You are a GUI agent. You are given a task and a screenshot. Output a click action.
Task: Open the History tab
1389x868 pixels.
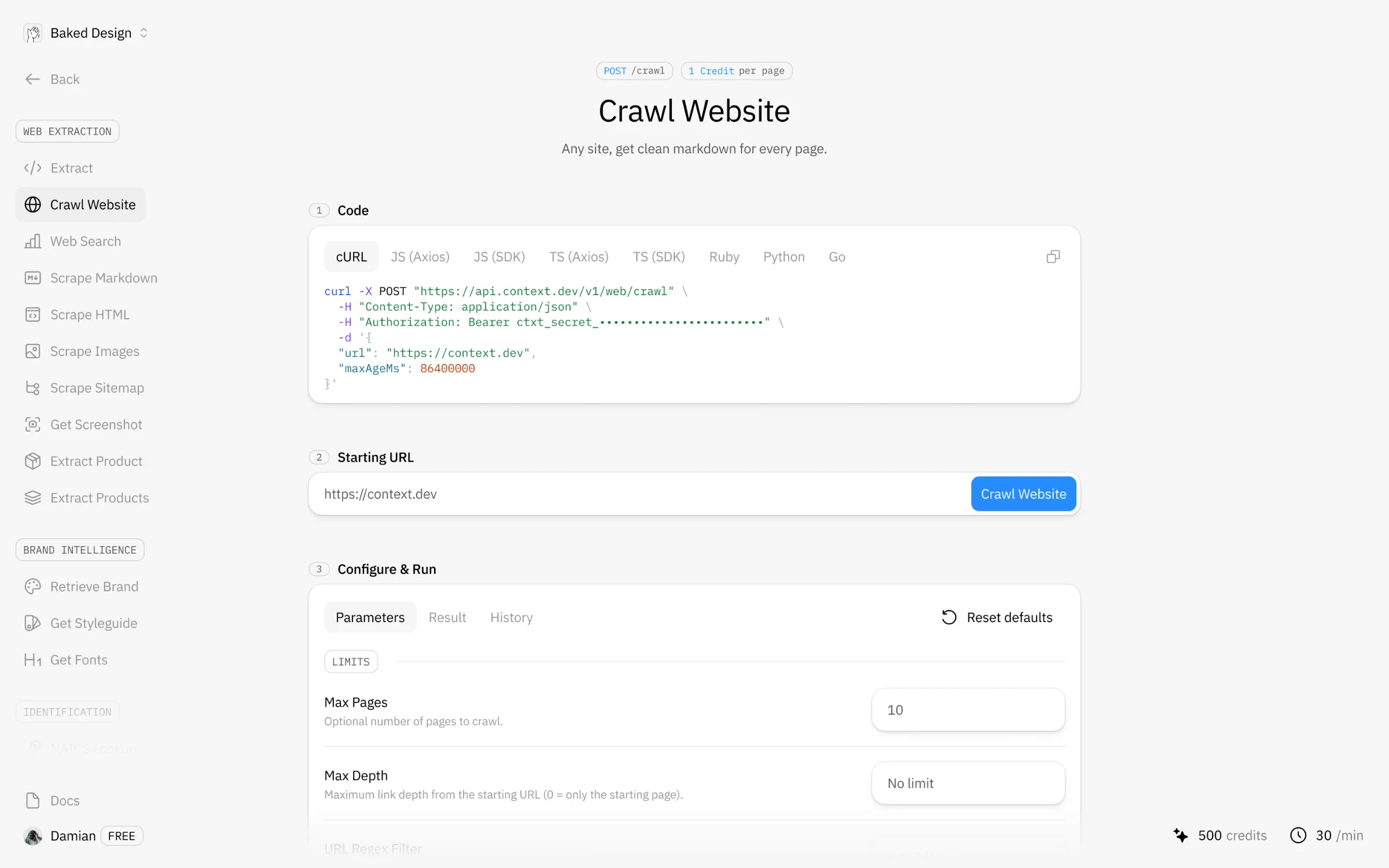click(x=512, y=617)
